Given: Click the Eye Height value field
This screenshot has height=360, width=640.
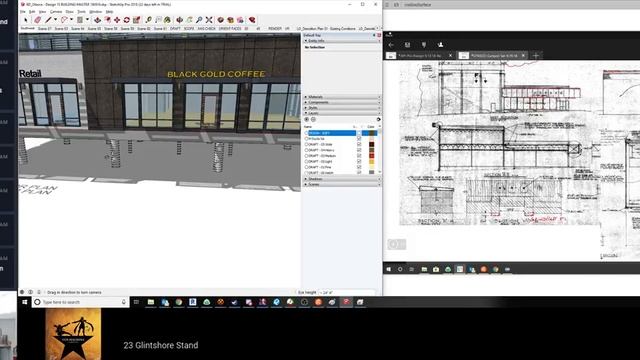Looking at the screenshot, I should [x=346, y=292].
